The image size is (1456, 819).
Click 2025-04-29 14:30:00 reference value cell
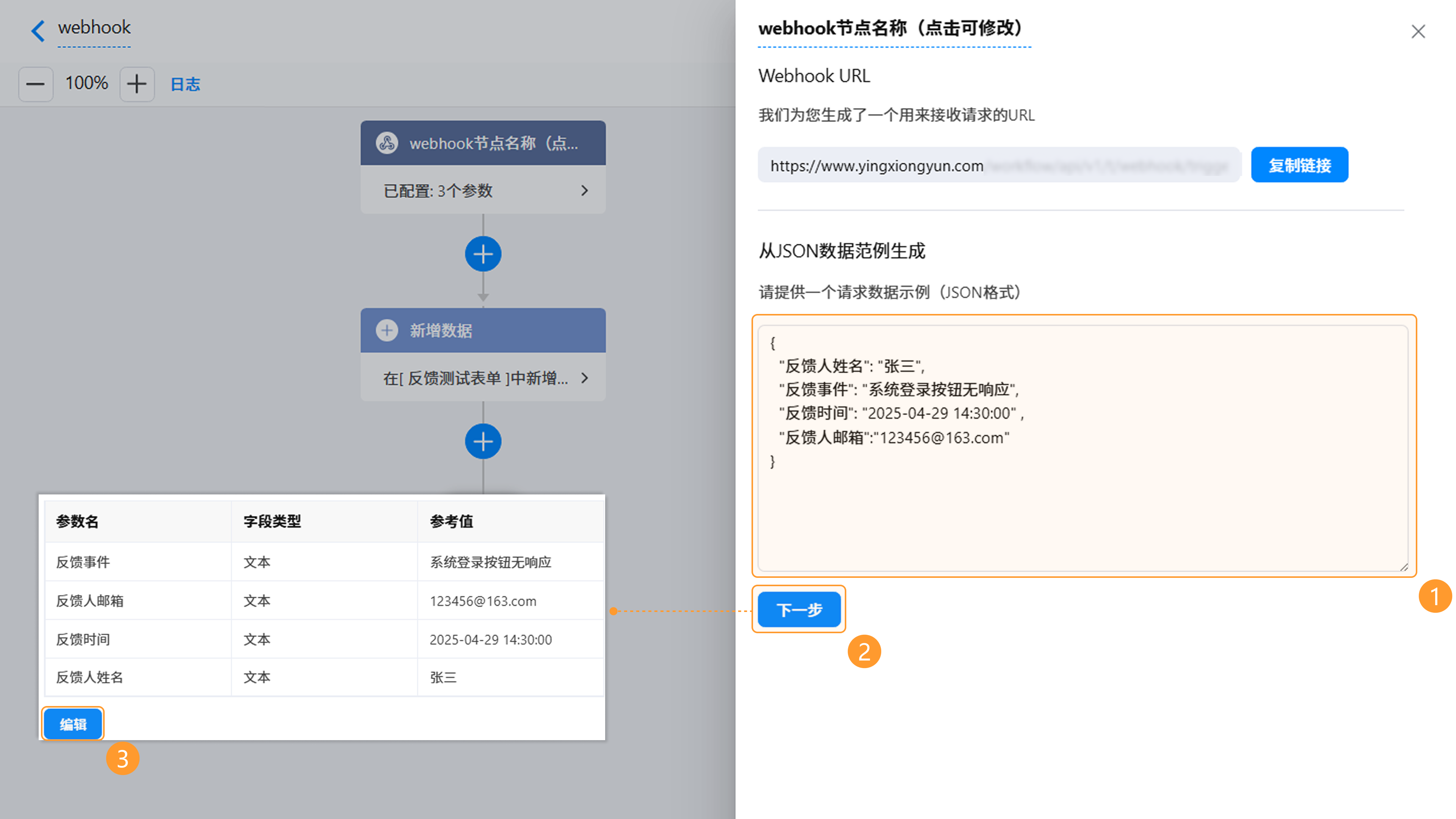[511, 639]
